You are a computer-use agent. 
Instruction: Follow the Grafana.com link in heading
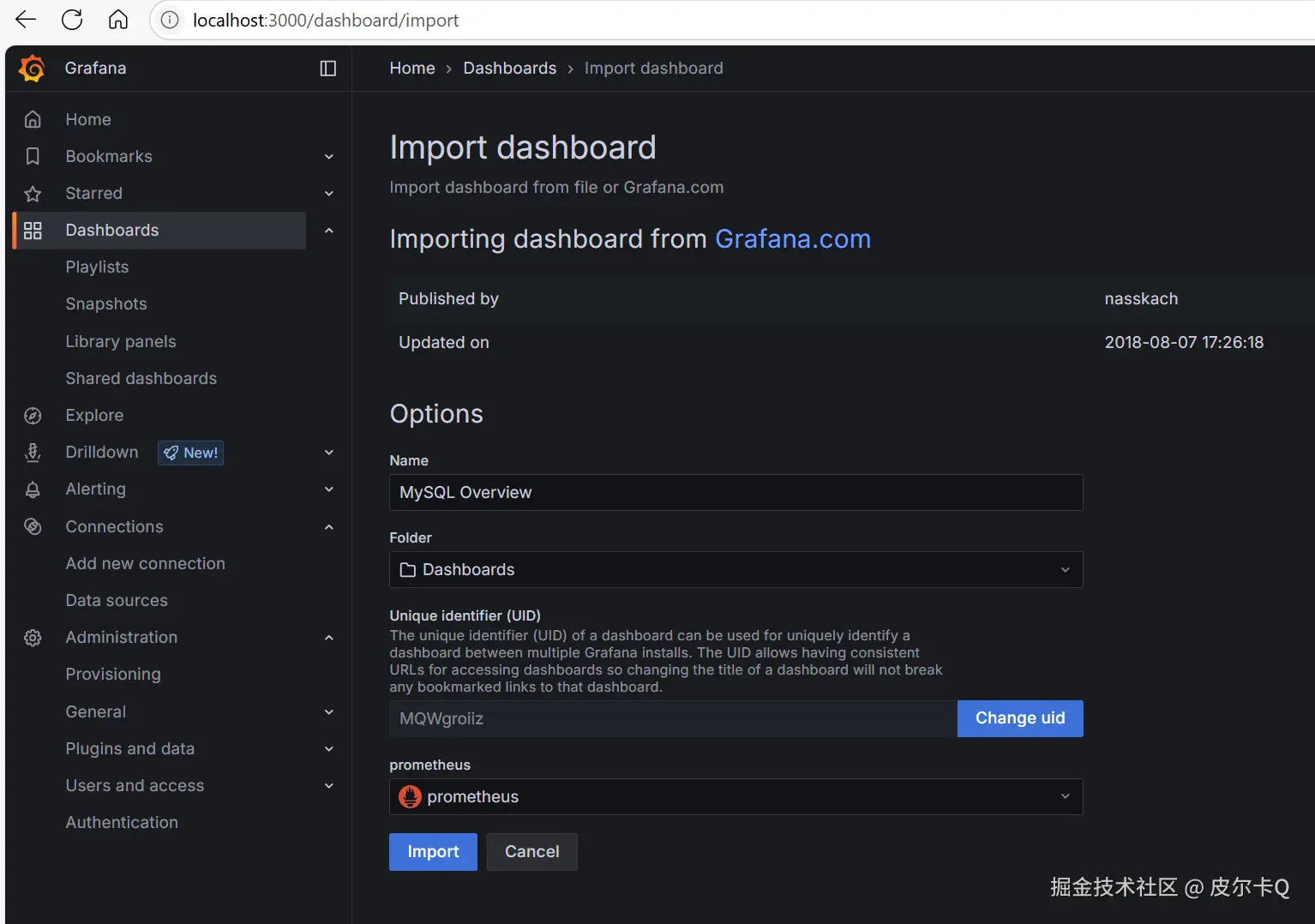click(793, 239)
